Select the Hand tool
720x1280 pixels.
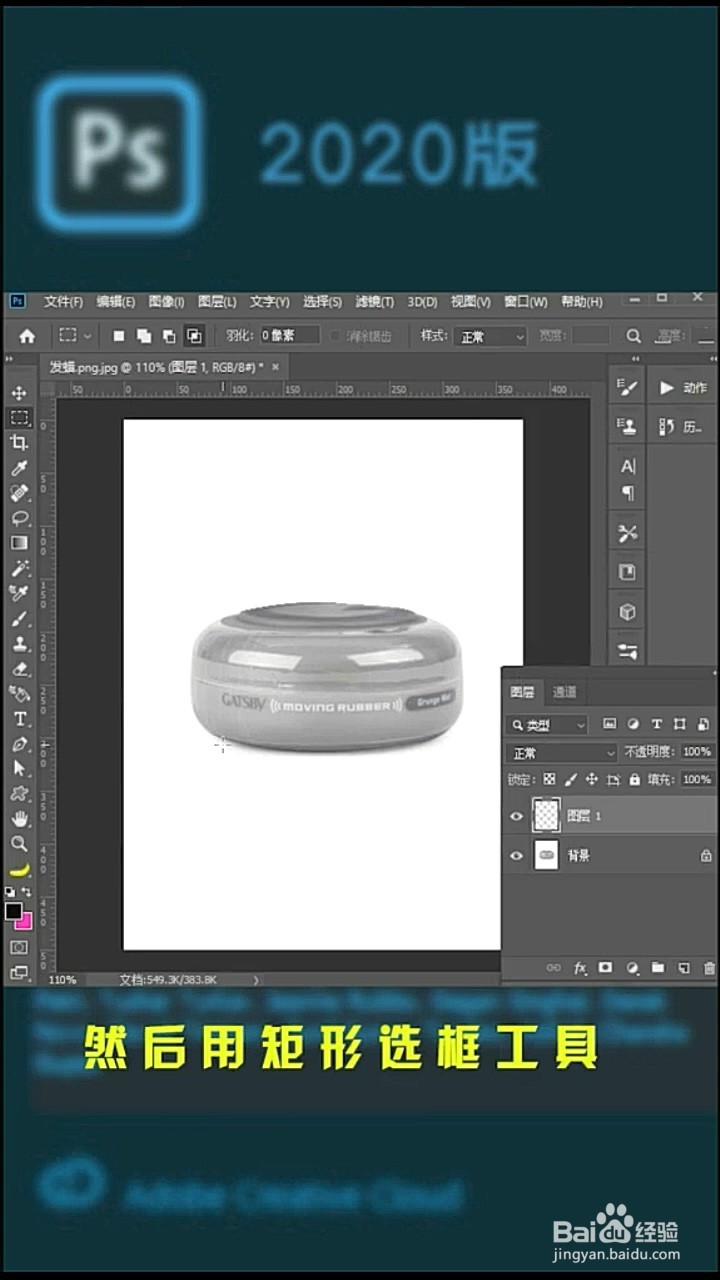click(19, 818)
